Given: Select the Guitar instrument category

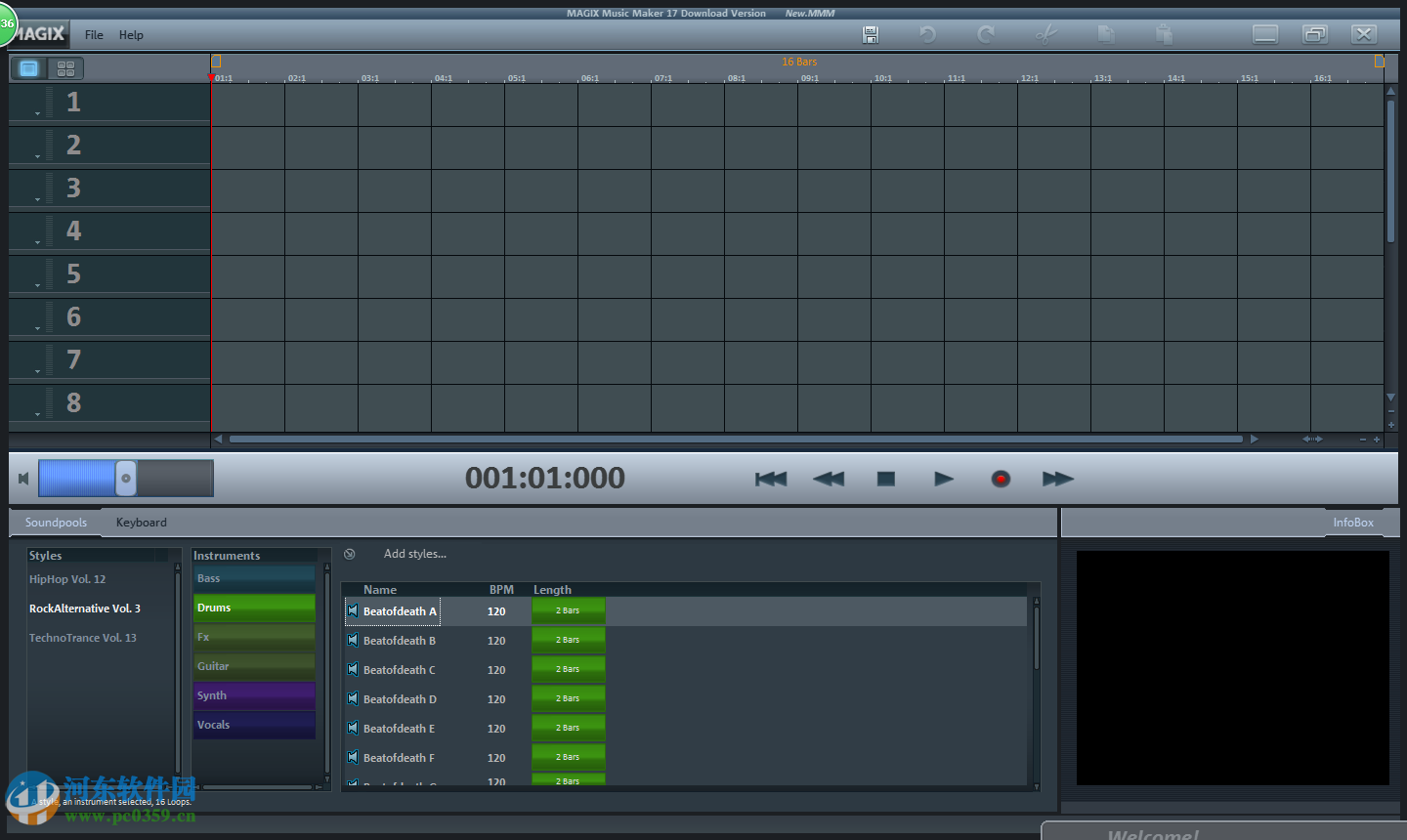Looking at the screenshot, I should point(254,665).
